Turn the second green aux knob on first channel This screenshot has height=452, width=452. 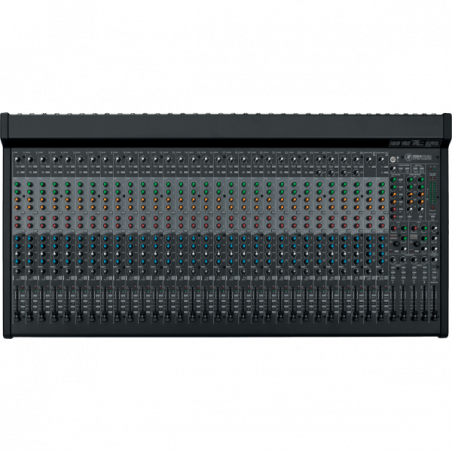pos(17,192)
